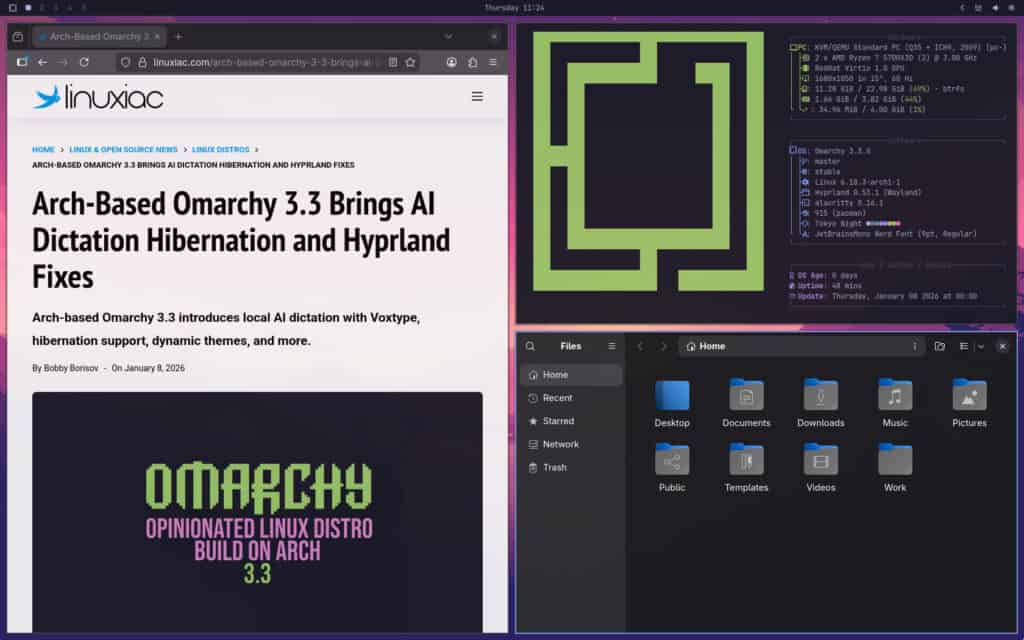Viewport: 1024px width, 640px height.
Task: Bookmark this page using the star icon
Action: pyautogui.click(x=411, y=61)
